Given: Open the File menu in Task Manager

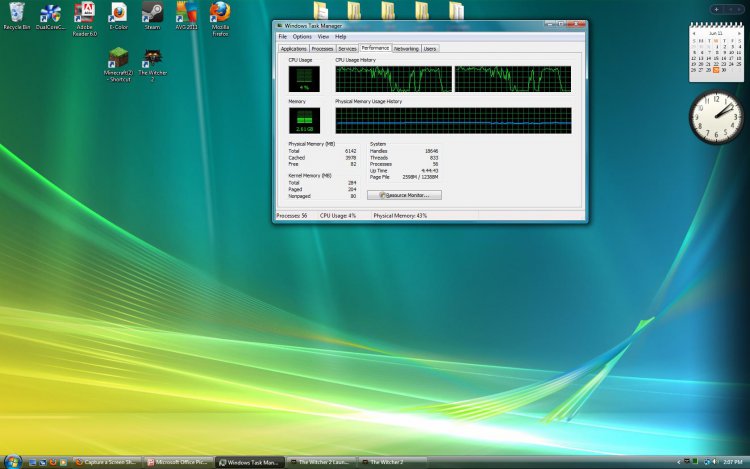Looking at the screenshot, I should (283, 37).
